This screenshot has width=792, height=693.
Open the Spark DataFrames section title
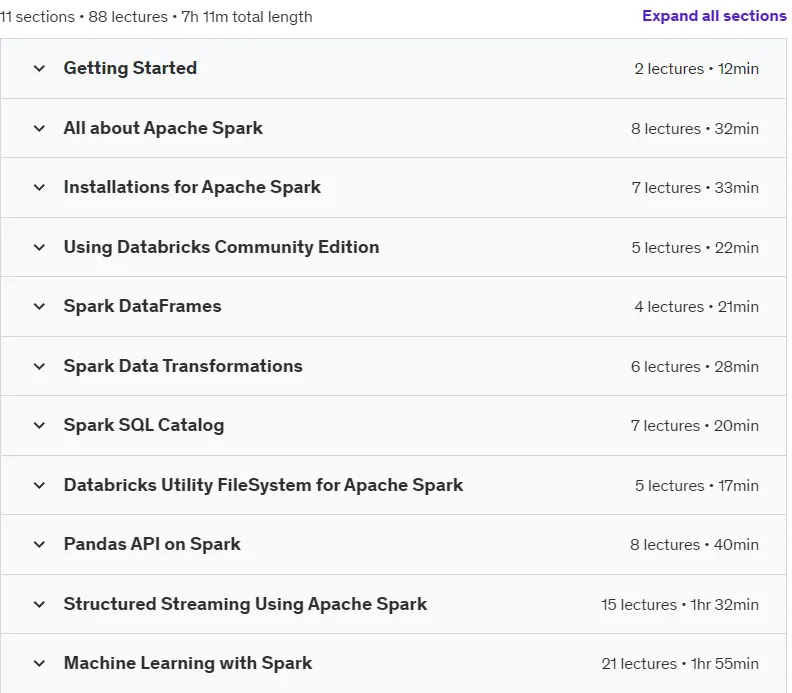click(x=142, y=306)
